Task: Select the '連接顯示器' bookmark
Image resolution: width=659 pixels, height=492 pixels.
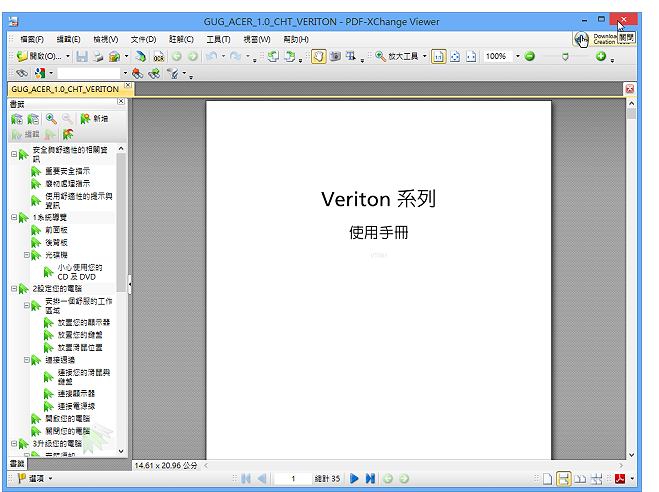Action: tap(76, 394)
